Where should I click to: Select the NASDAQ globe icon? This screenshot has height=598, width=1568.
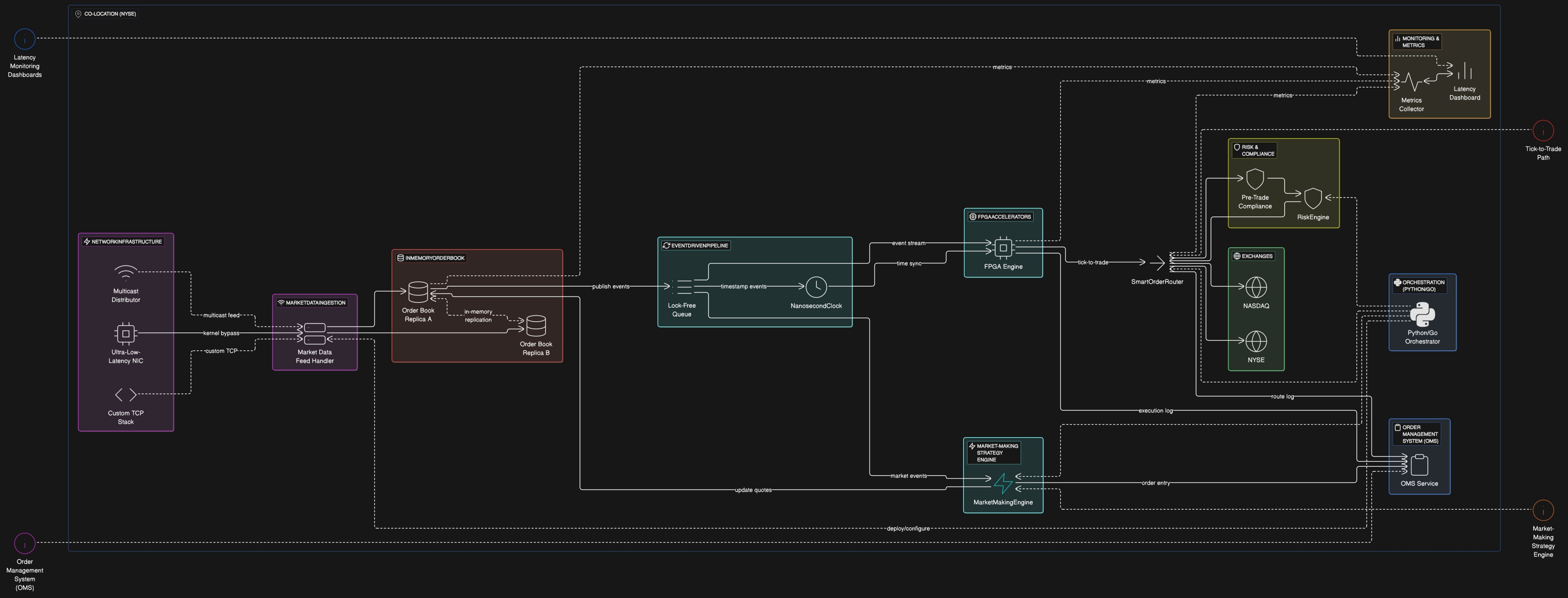1256,287
